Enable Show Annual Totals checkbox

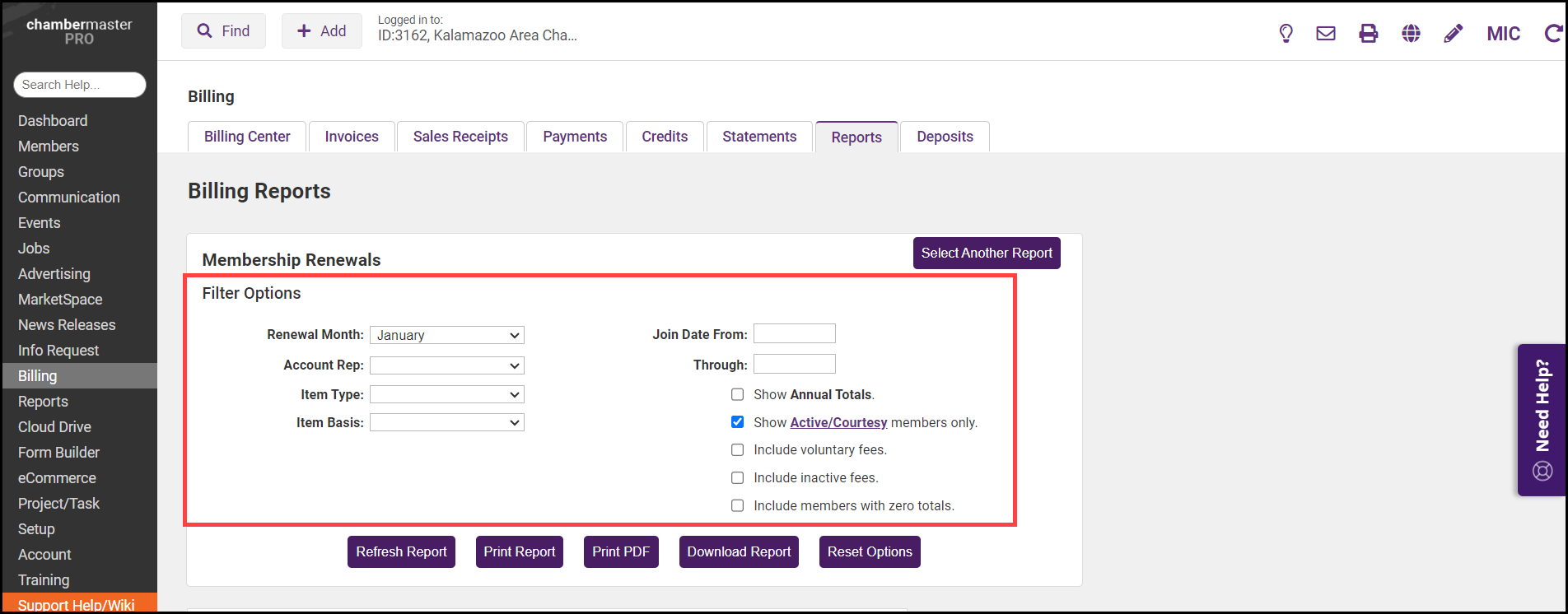pos(737,395)
